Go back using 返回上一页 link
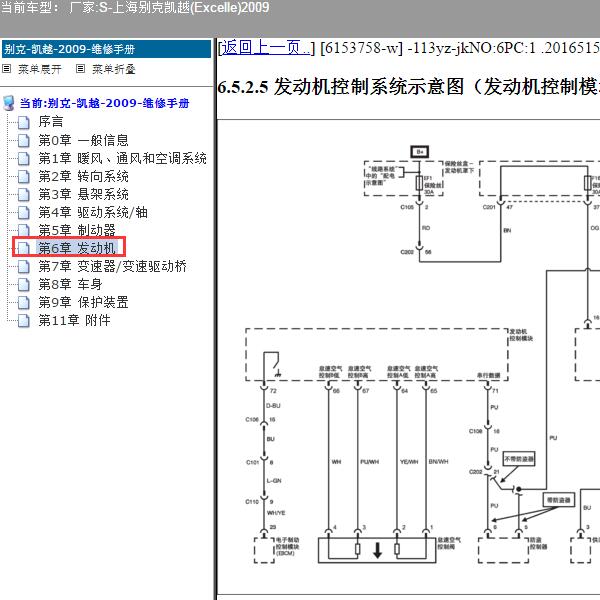Image resolution: width=600 pixels, height=600 pixels. 266,48
